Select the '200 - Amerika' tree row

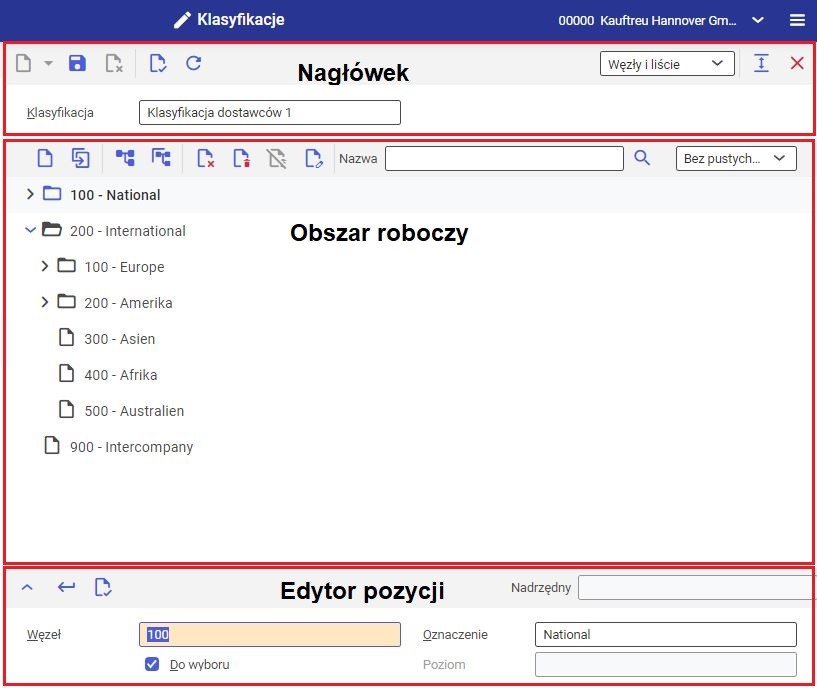click(x=408, y=302)
